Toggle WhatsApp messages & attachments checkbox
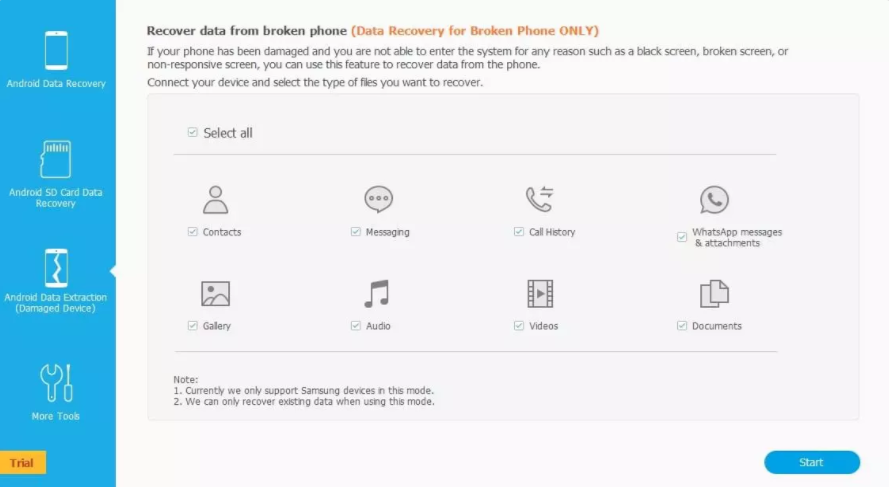This screenshot has width=889, height=487. 681,237
